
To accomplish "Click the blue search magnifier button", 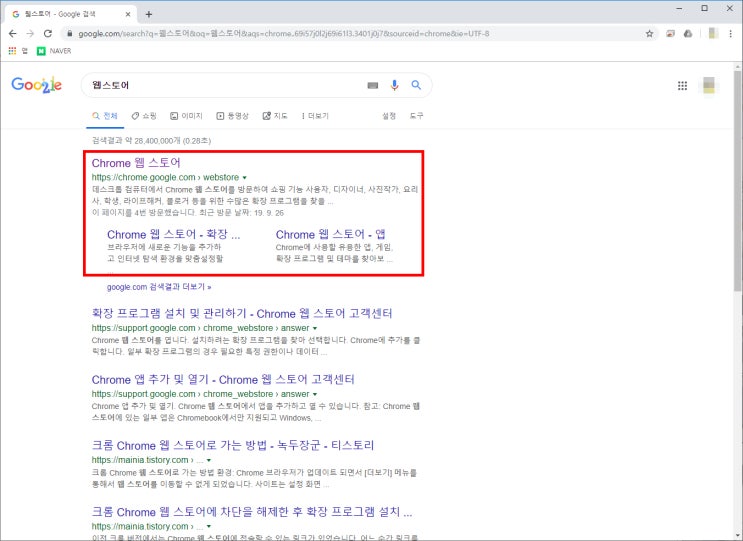I will click(416, 85).
